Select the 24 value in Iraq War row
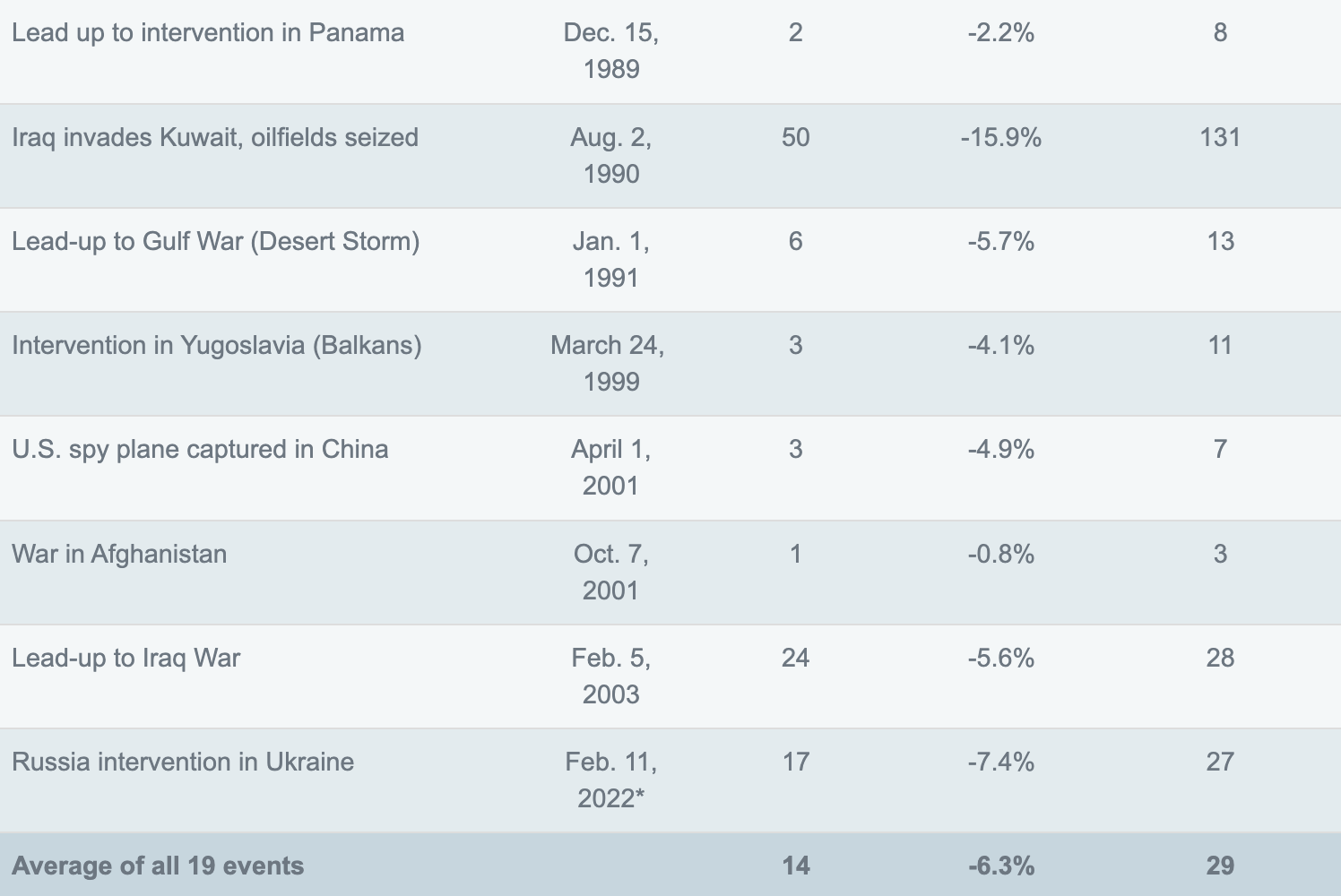Screen dimensions: 1341x896 pyautogui.click(x=795, y=658)
